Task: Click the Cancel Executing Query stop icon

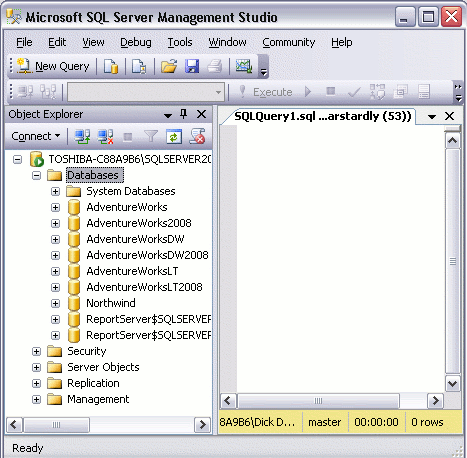Action: [330, 91]
